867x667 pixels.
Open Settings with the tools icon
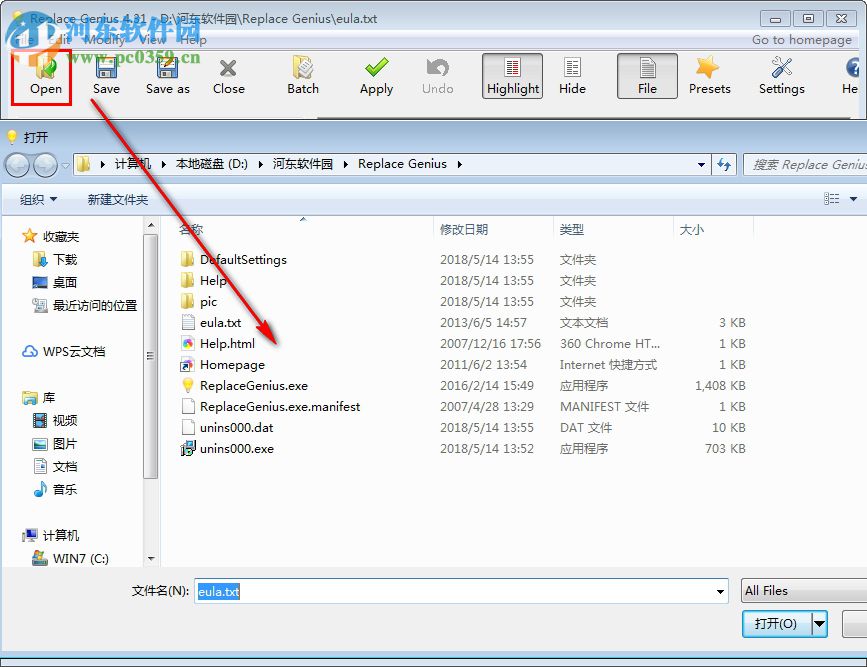point(781,76)
